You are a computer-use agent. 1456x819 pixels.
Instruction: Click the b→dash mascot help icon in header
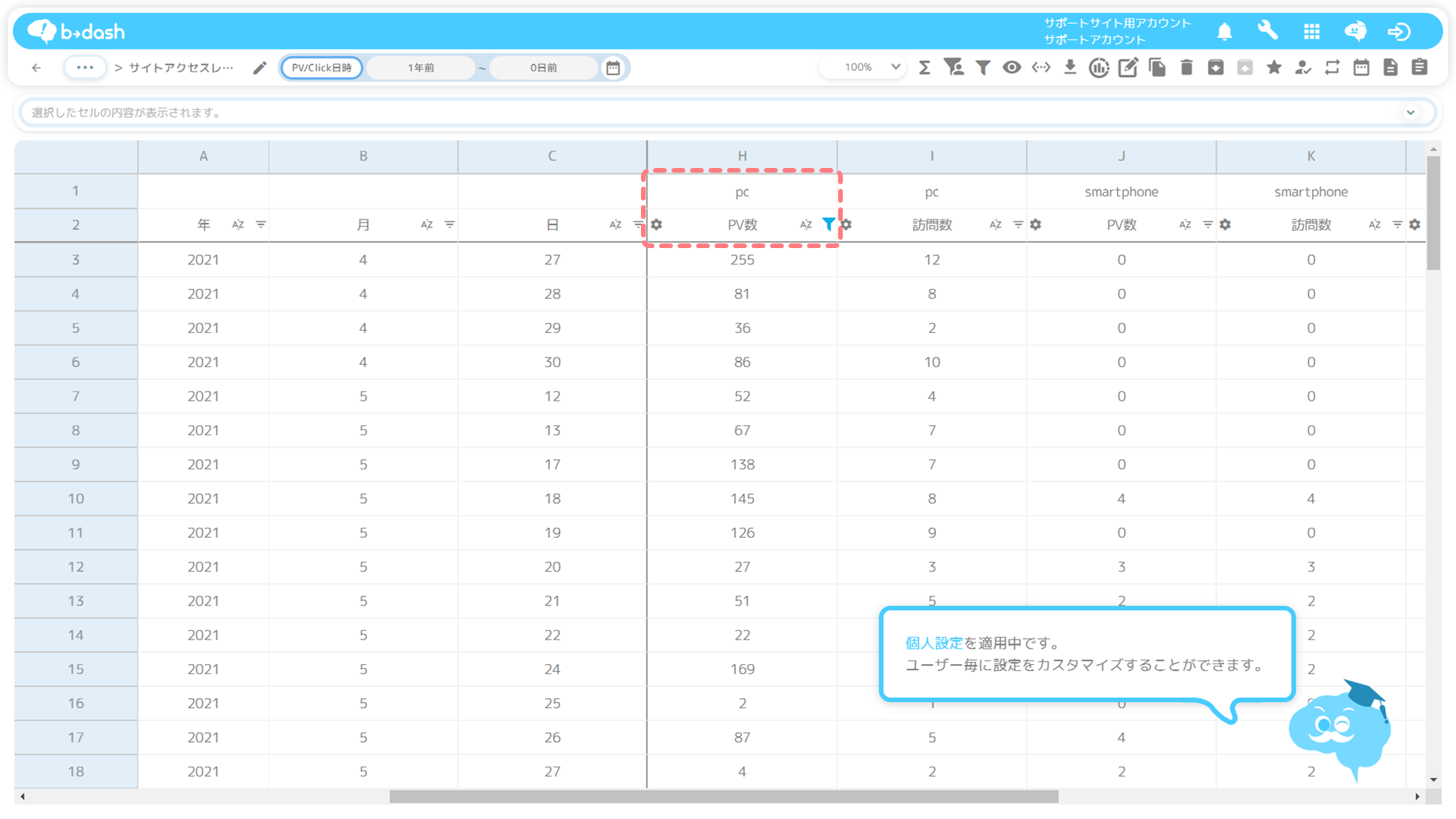click(x=1355, y=31)
